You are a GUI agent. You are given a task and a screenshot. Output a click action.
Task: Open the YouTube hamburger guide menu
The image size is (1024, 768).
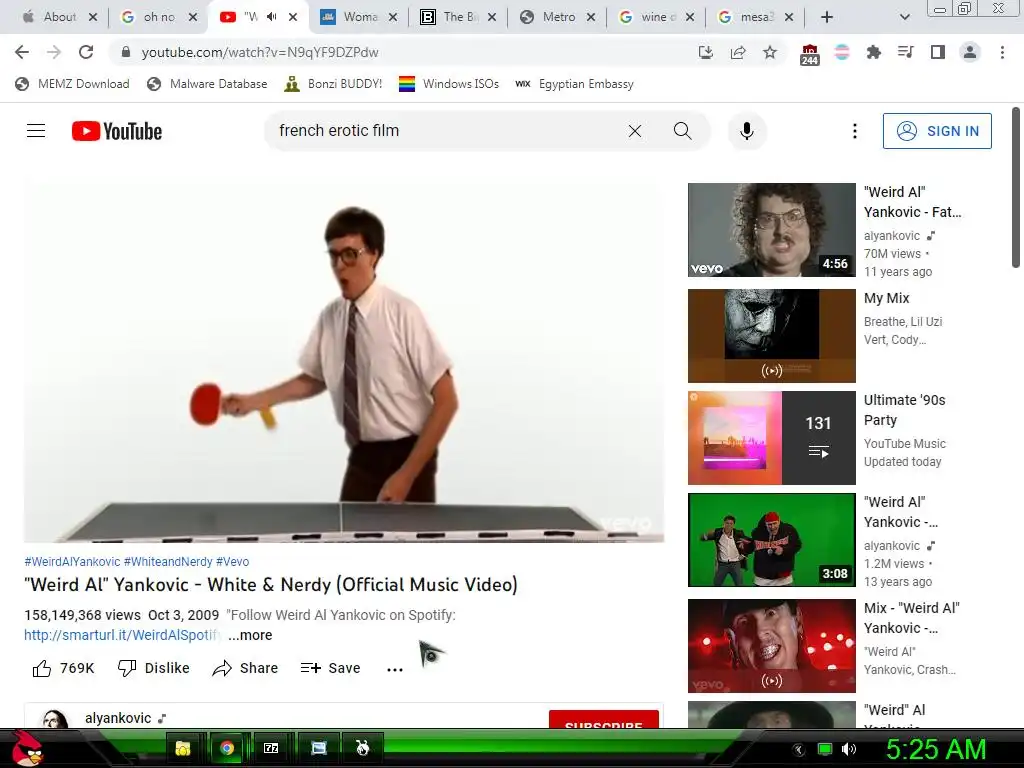tap(36, 131)
